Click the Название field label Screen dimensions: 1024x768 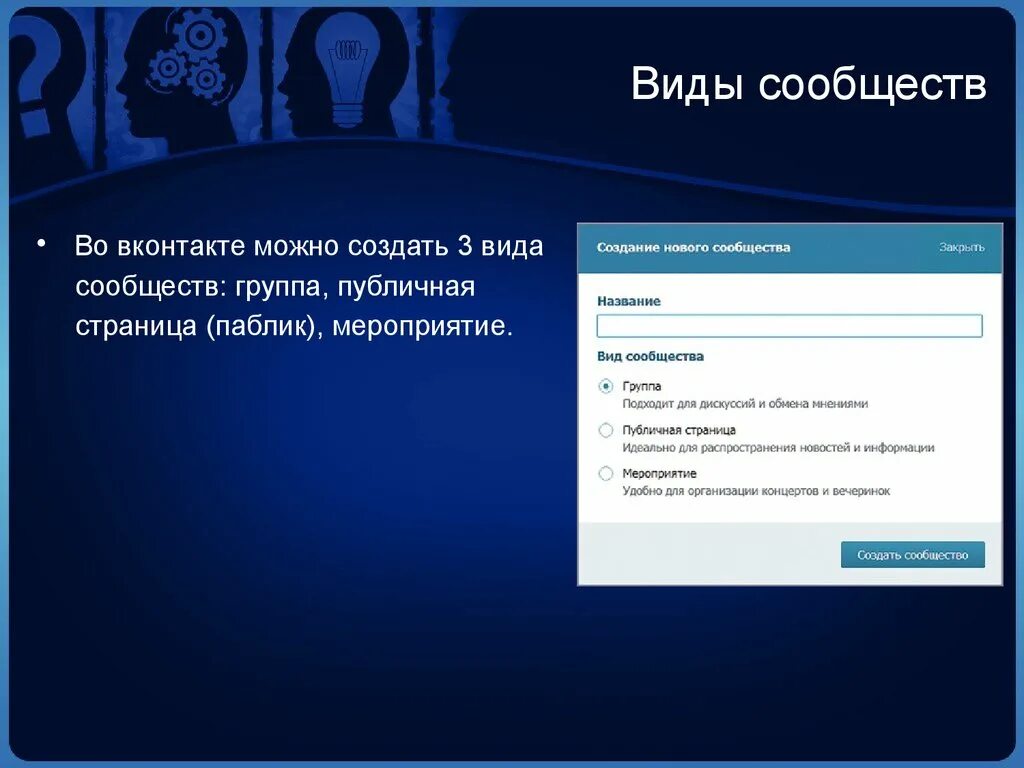tap(629, 301)
